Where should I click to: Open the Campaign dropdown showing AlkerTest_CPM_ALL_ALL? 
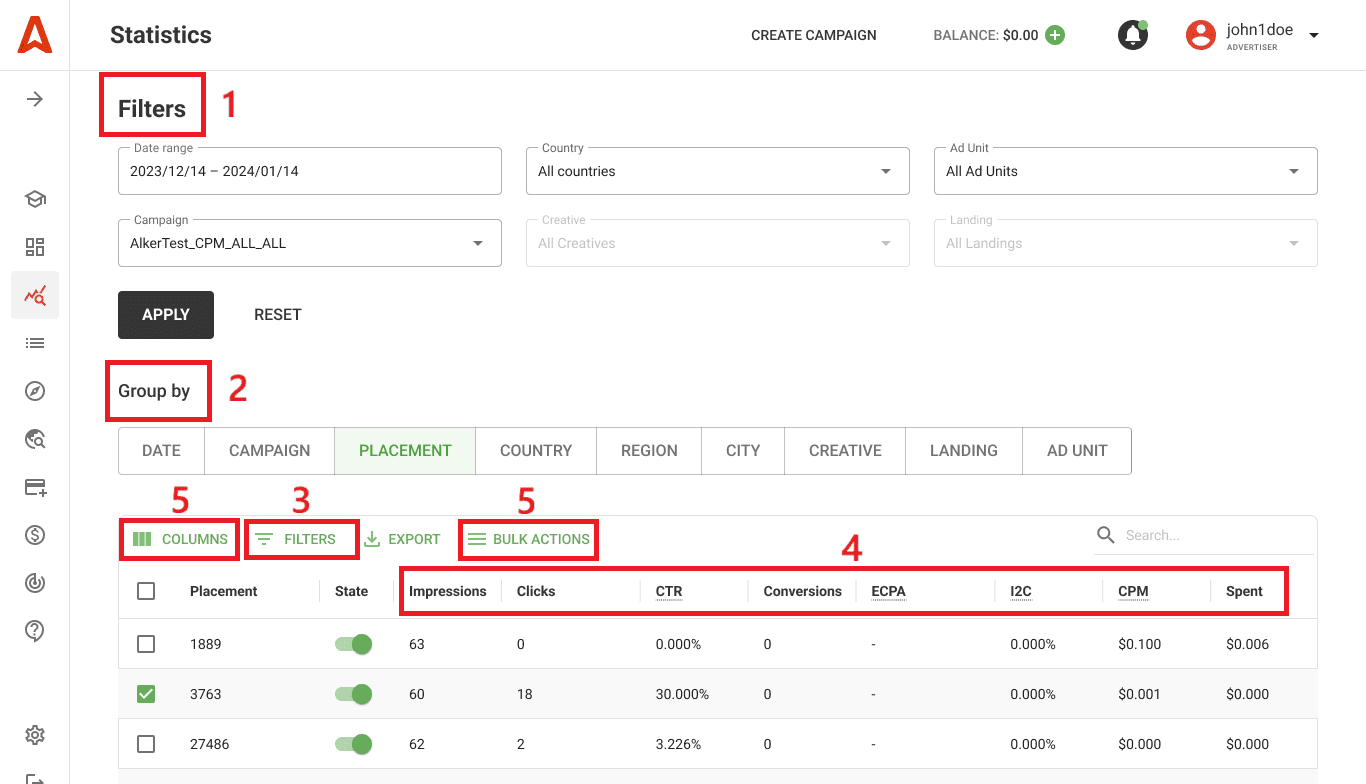tap(477, 242)
